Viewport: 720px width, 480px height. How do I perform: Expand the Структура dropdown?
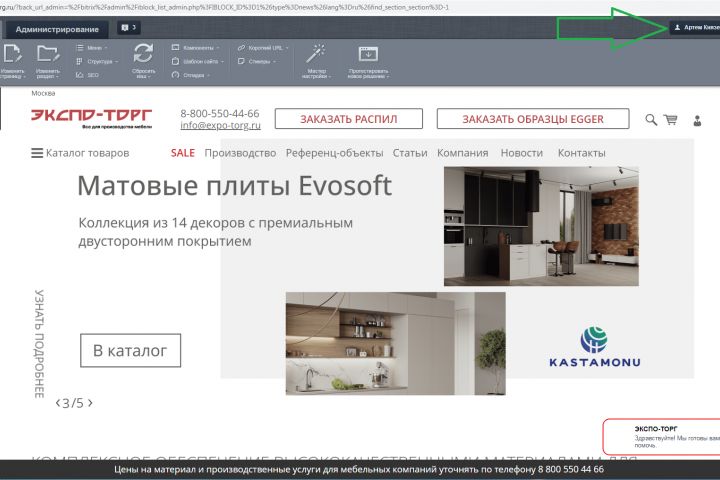97,61
